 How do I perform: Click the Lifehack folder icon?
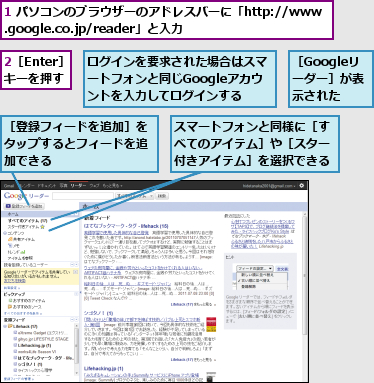pos(10,326)
